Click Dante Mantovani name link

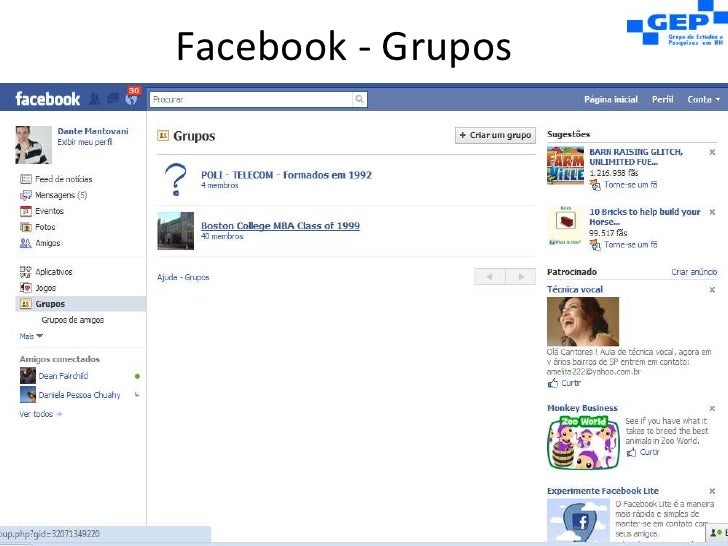(x=93, y=131)
